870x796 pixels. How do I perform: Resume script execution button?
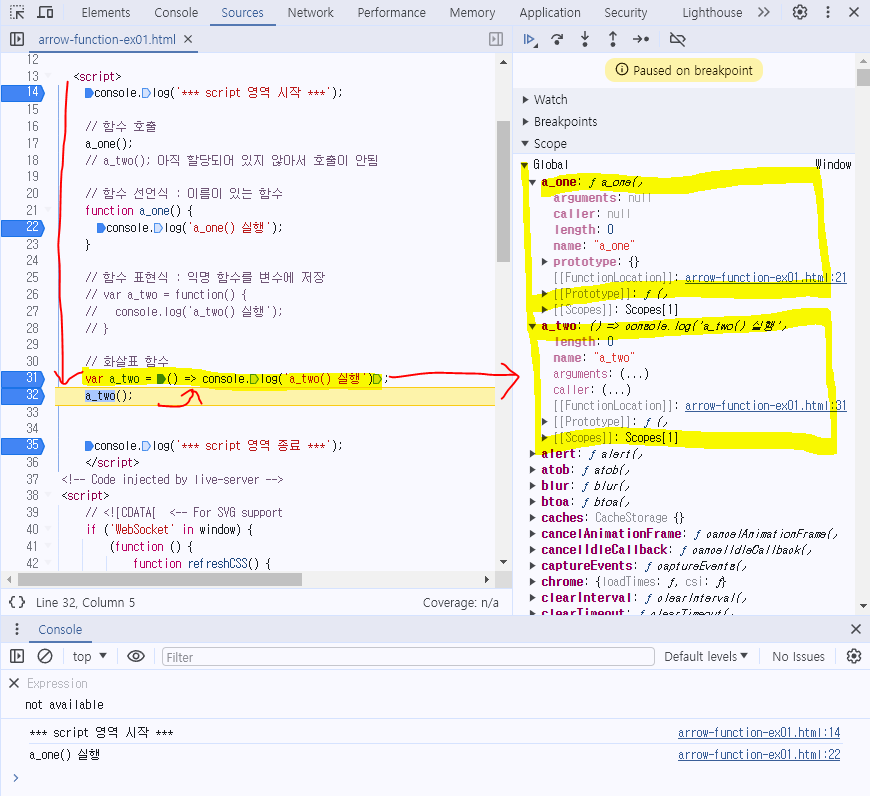pyautogui.click(x=530, y=39)
